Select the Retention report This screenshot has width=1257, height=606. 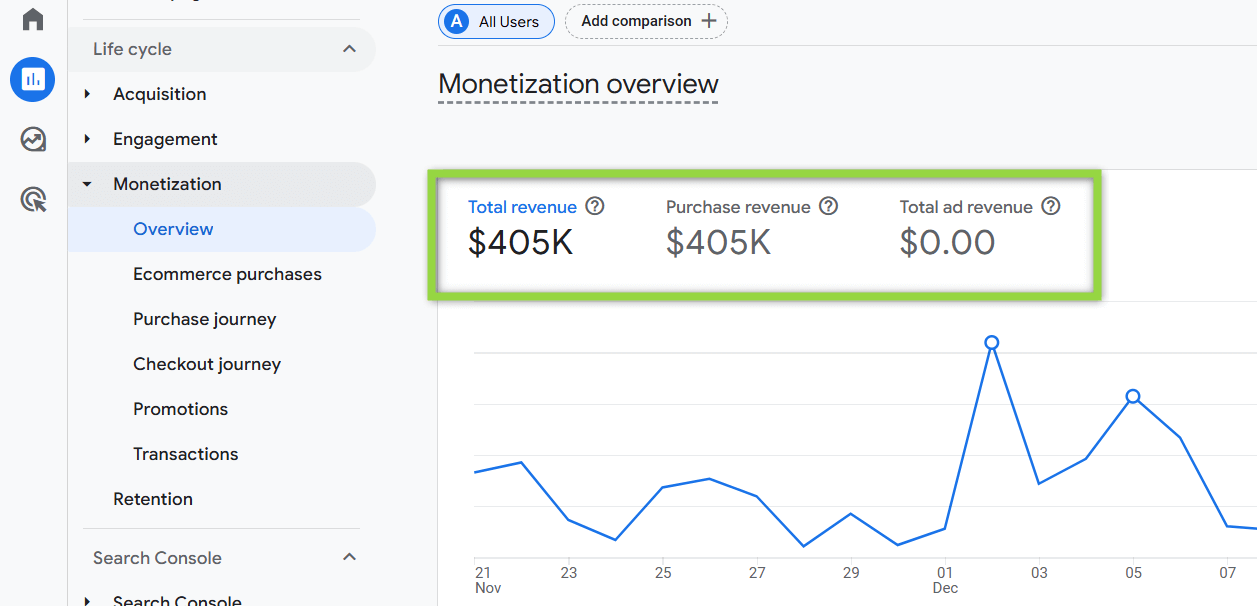click(x=152, y=498)
